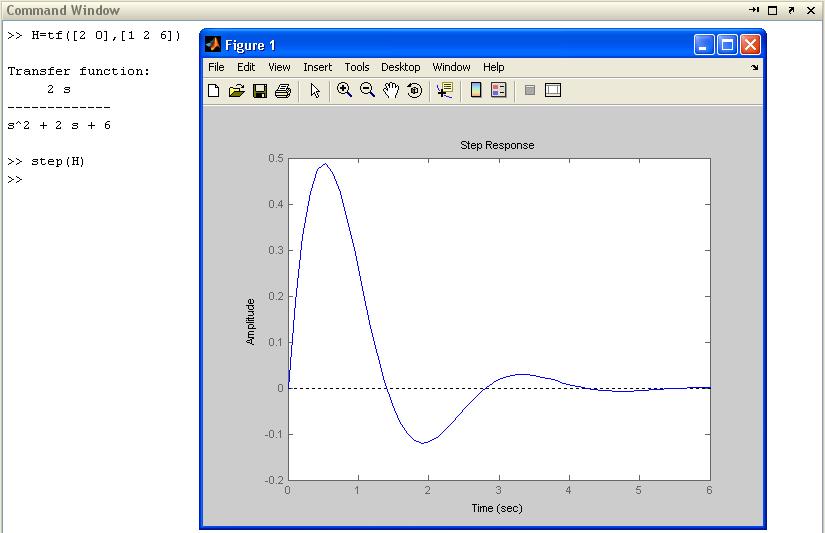Click the Show Plot Tools icon
The image size is (825, 533).
pos(553,91)
